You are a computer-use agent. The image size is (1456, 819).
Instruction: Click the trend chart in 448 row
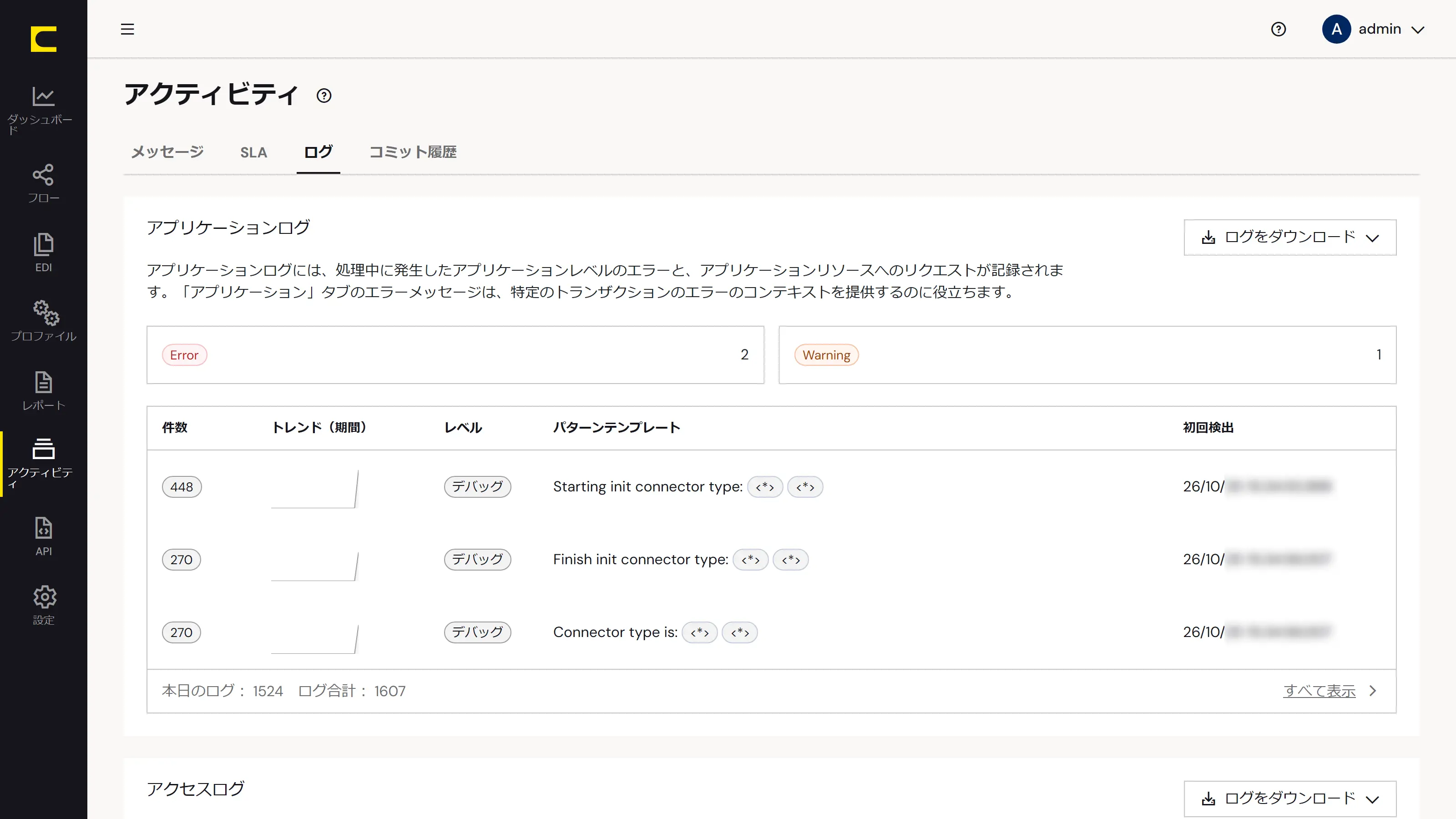point(315,489)
